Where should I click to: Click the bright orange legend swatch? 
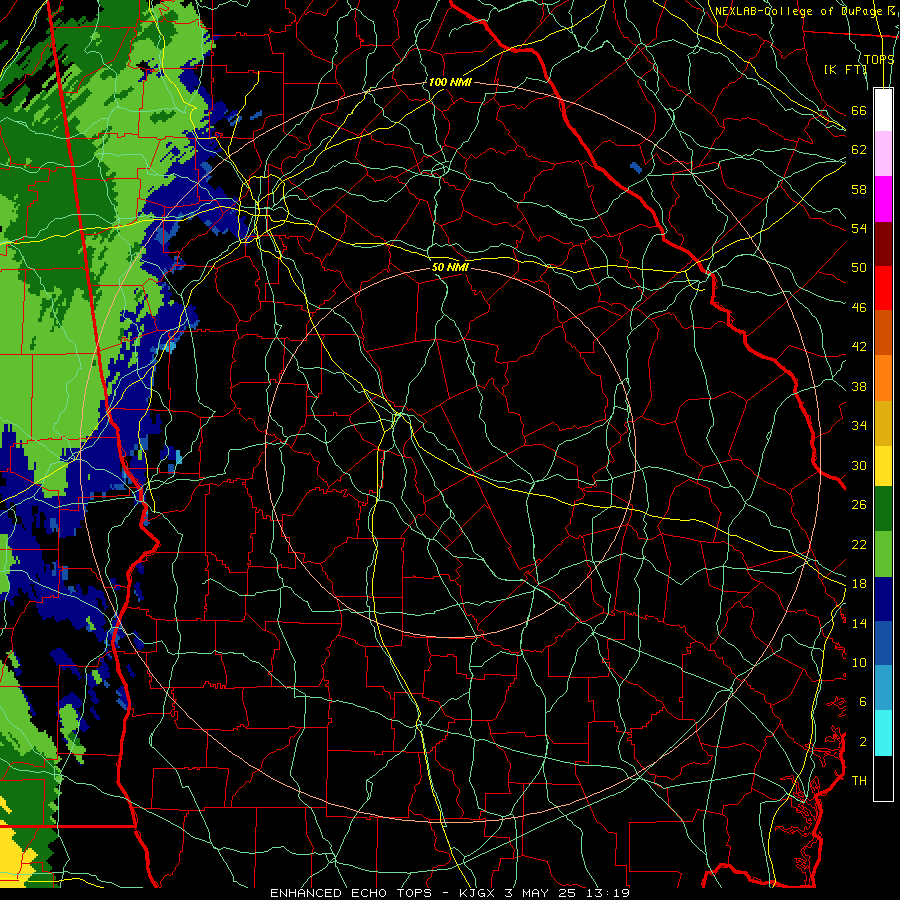(x=883, y=378)
